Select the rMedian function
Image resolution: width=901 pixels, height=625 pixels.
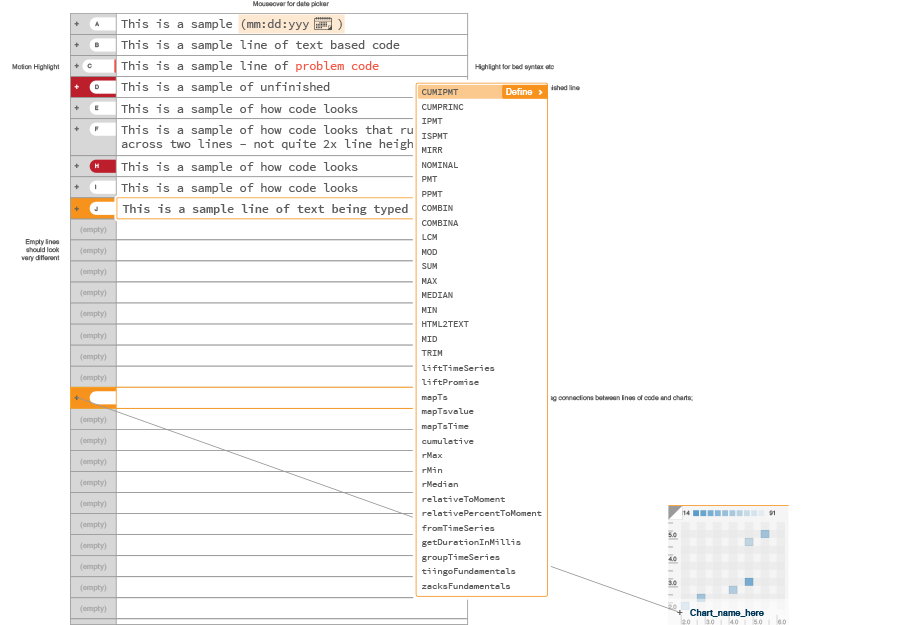(440, 484)
